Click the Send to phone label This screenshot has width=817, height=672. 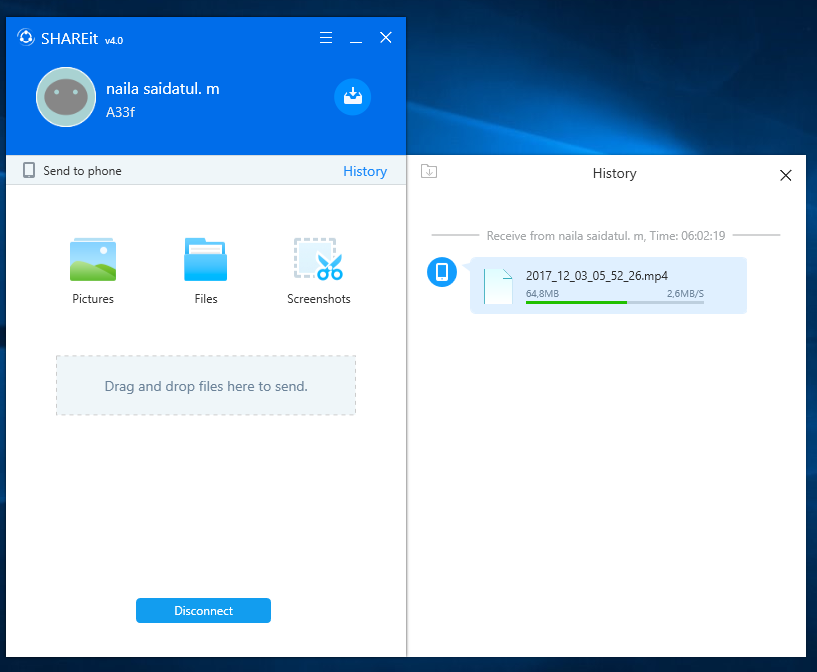point(82,171)
